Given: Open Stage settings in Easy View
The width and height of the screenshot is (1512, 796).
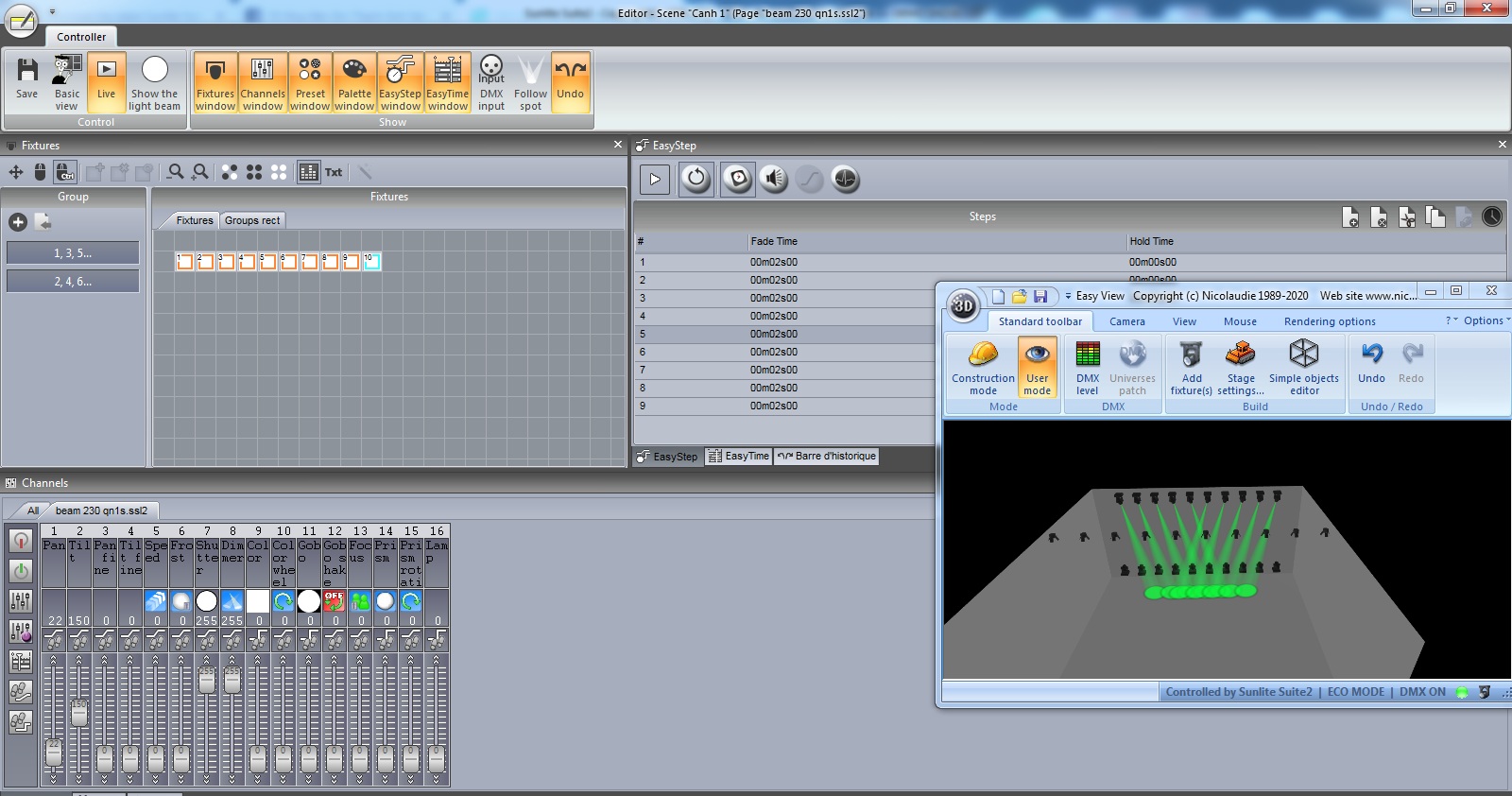Looking at the screenshot, I should pos(1240,367).
